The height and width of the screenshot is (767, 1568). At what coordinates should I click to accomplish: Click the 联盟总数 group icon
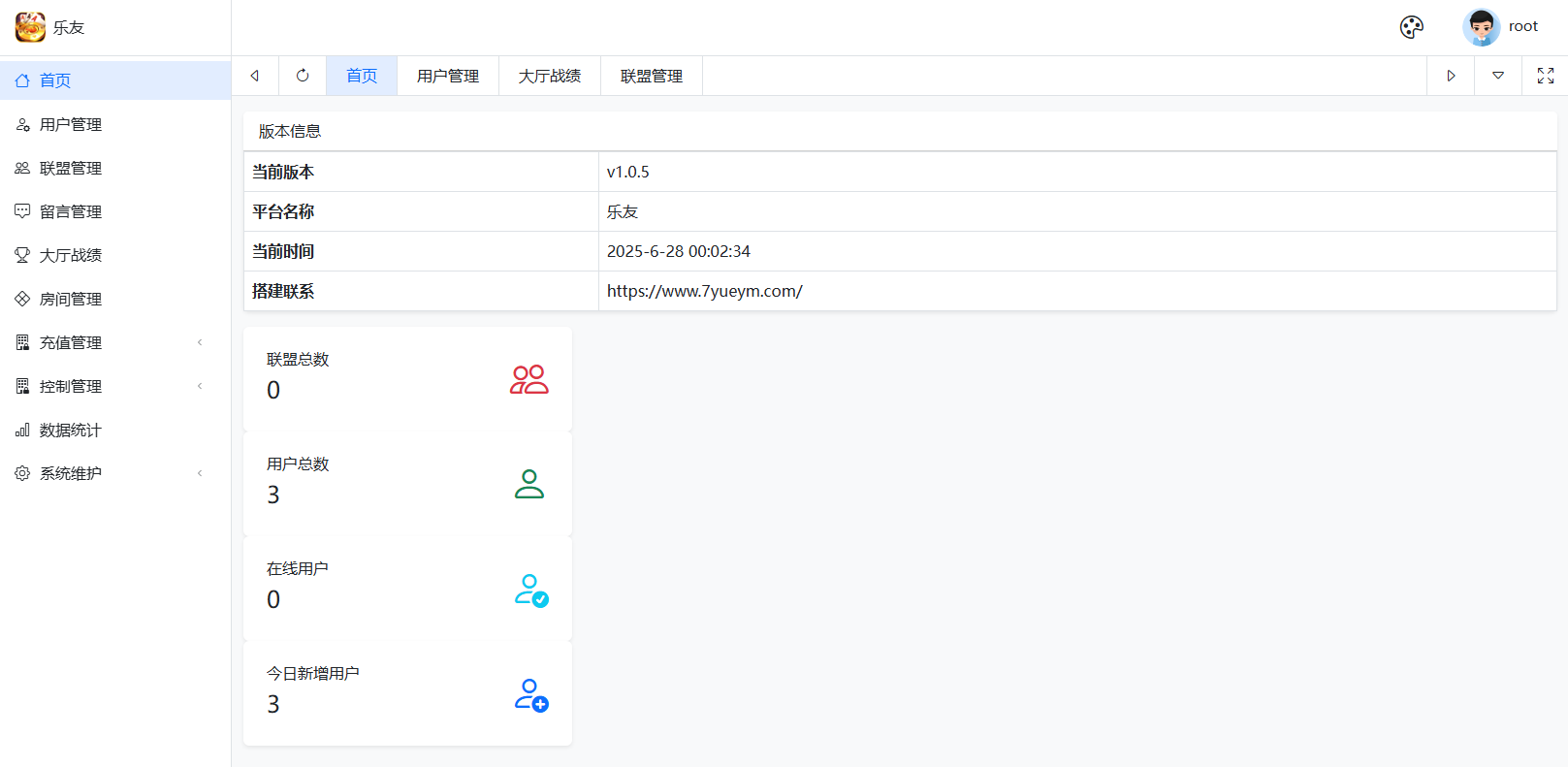pos(528,379)
